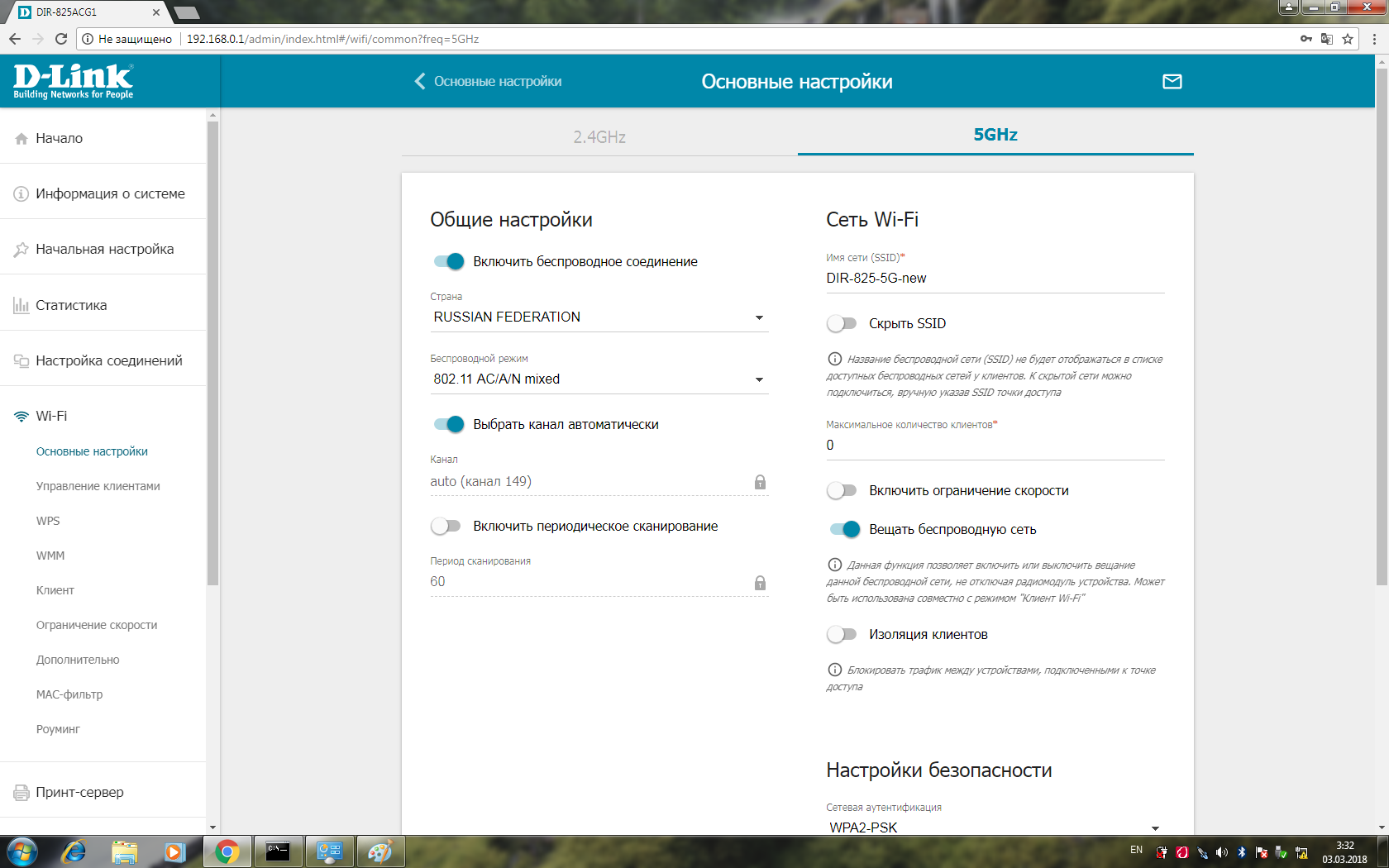The height and width of the screenshot is (868, 1389).
Task: Open the Статистика menu item
Action: (71, 305)
